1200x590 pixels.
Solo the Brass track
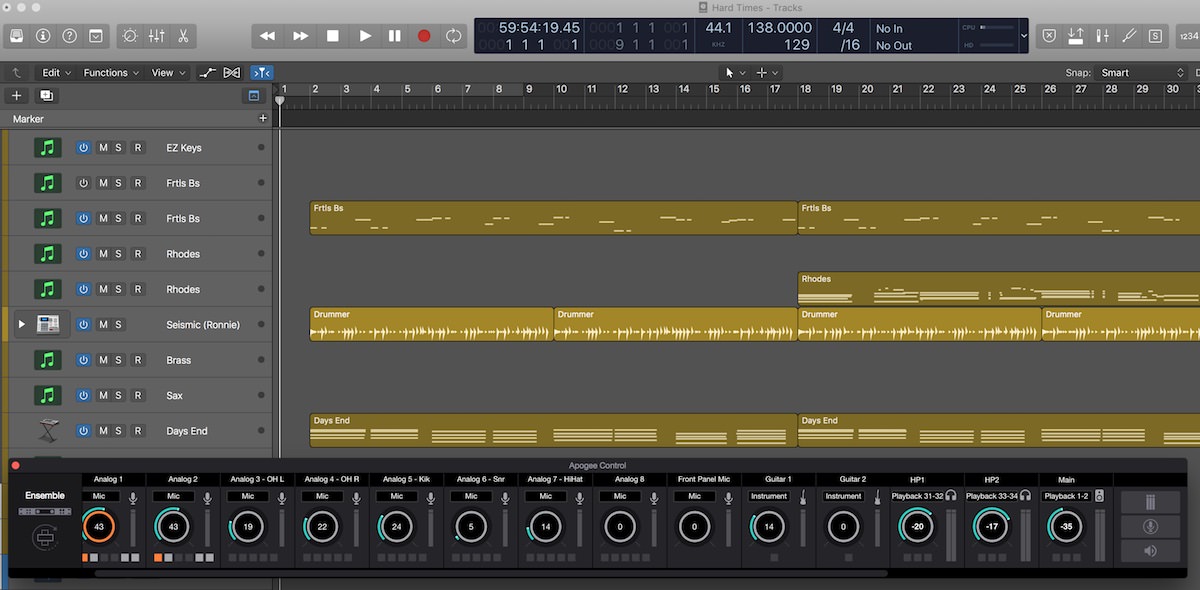coord(118,360)
